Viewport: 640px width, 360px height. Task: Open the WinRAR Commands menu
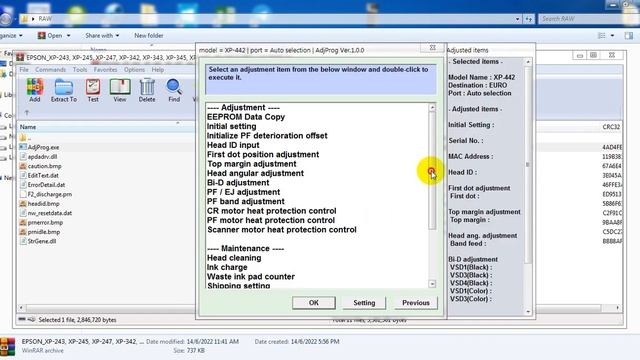pyautogui.click(x=50, y=70)
